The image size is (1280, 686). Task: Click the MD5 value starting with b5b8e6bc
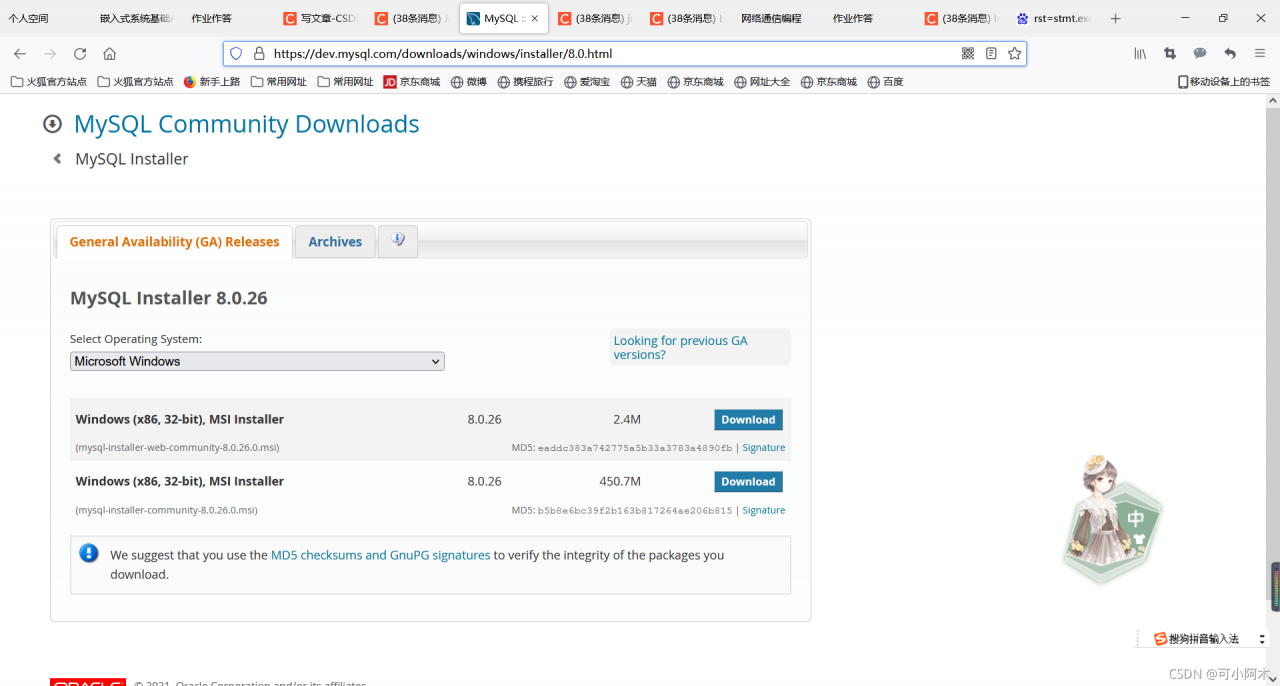pyautogui.click(x=636, y=510)
